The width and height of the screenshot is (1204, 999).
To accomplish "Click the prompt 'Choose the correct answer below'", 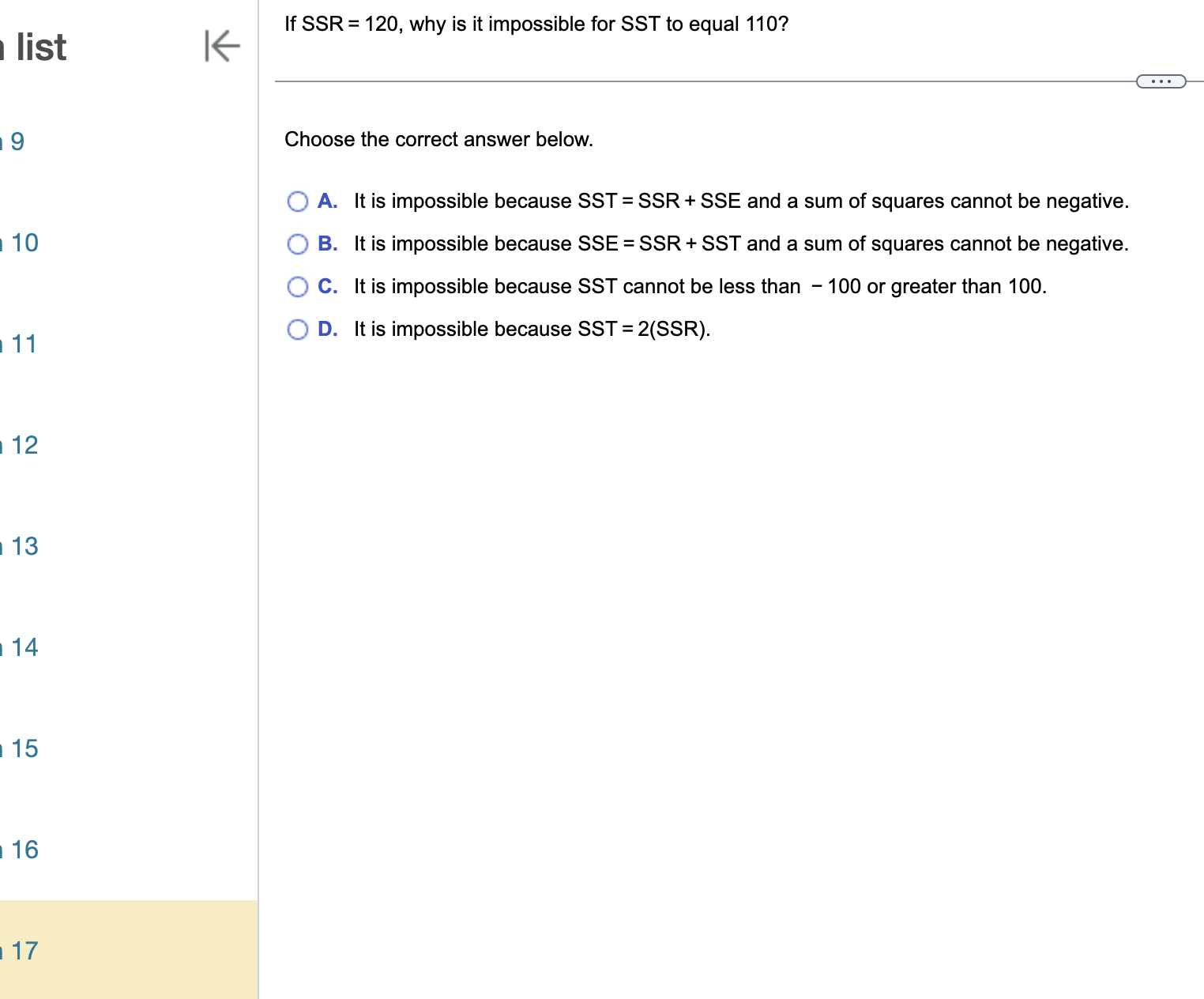I will pos(438,139).
